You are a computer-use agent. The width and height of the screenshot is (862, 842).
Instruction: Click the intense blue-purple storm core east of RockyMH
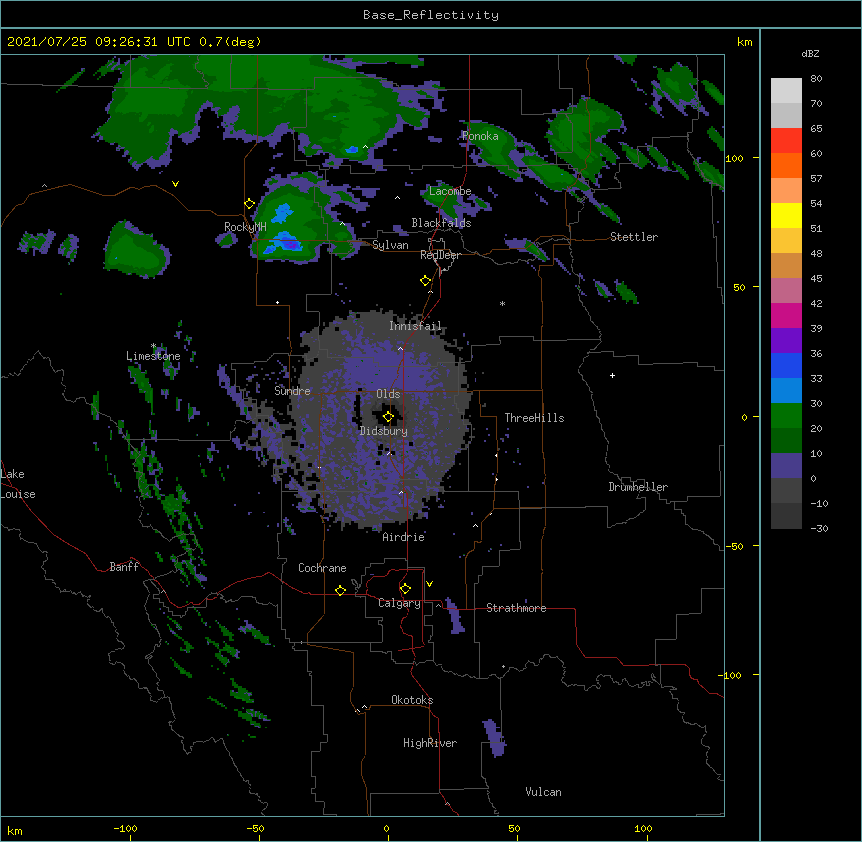click(289, 243)
